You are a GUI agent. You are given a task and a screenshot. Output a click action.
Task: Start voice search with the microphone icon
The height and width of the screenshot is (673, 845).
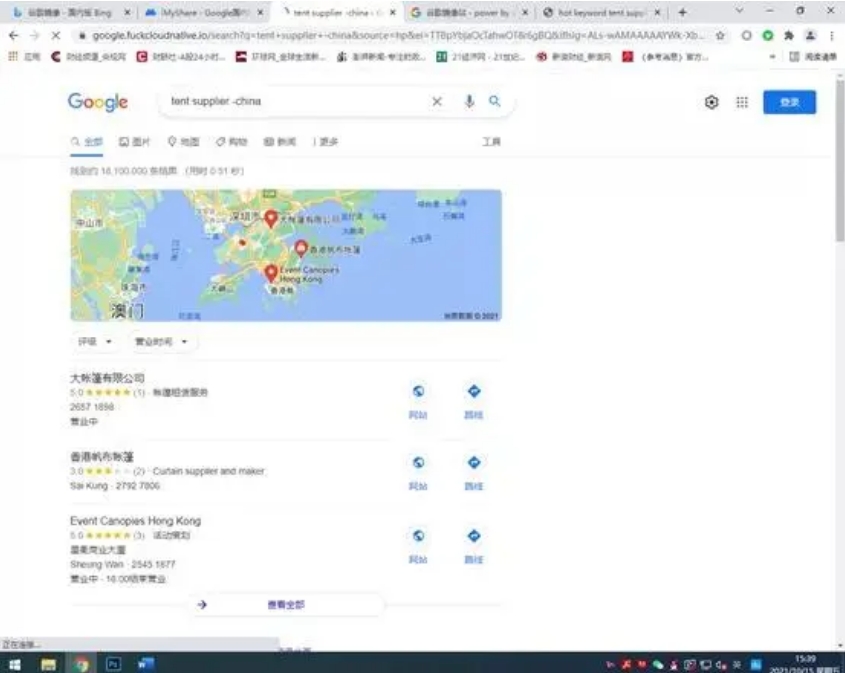tap(469, 101)
